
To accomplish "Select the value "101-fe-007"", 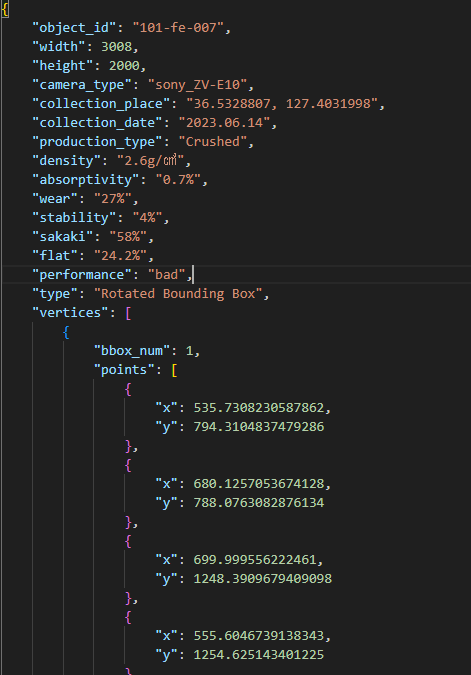I will (178, 28).
